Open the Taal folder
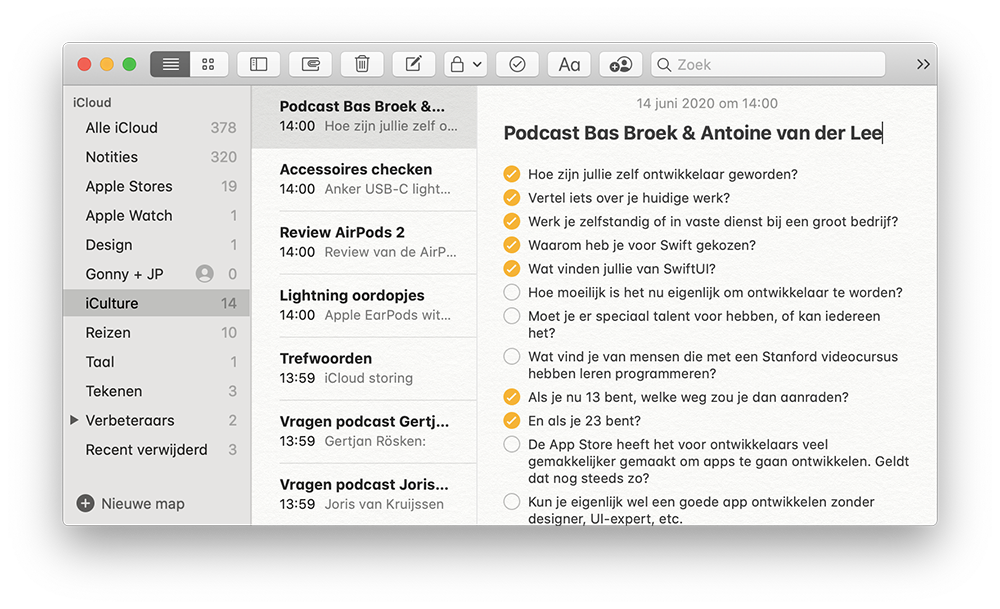 [x=156, y=362]
